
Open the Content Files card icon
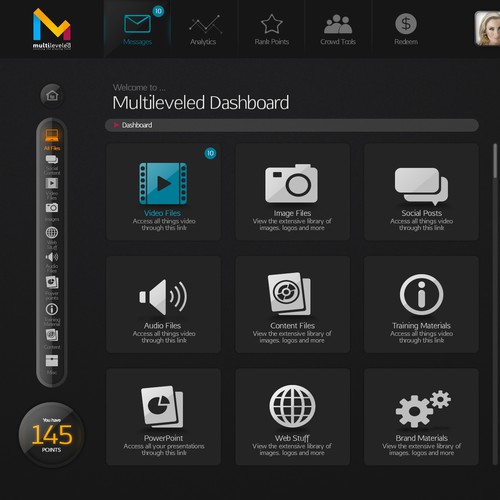[289, 294]
